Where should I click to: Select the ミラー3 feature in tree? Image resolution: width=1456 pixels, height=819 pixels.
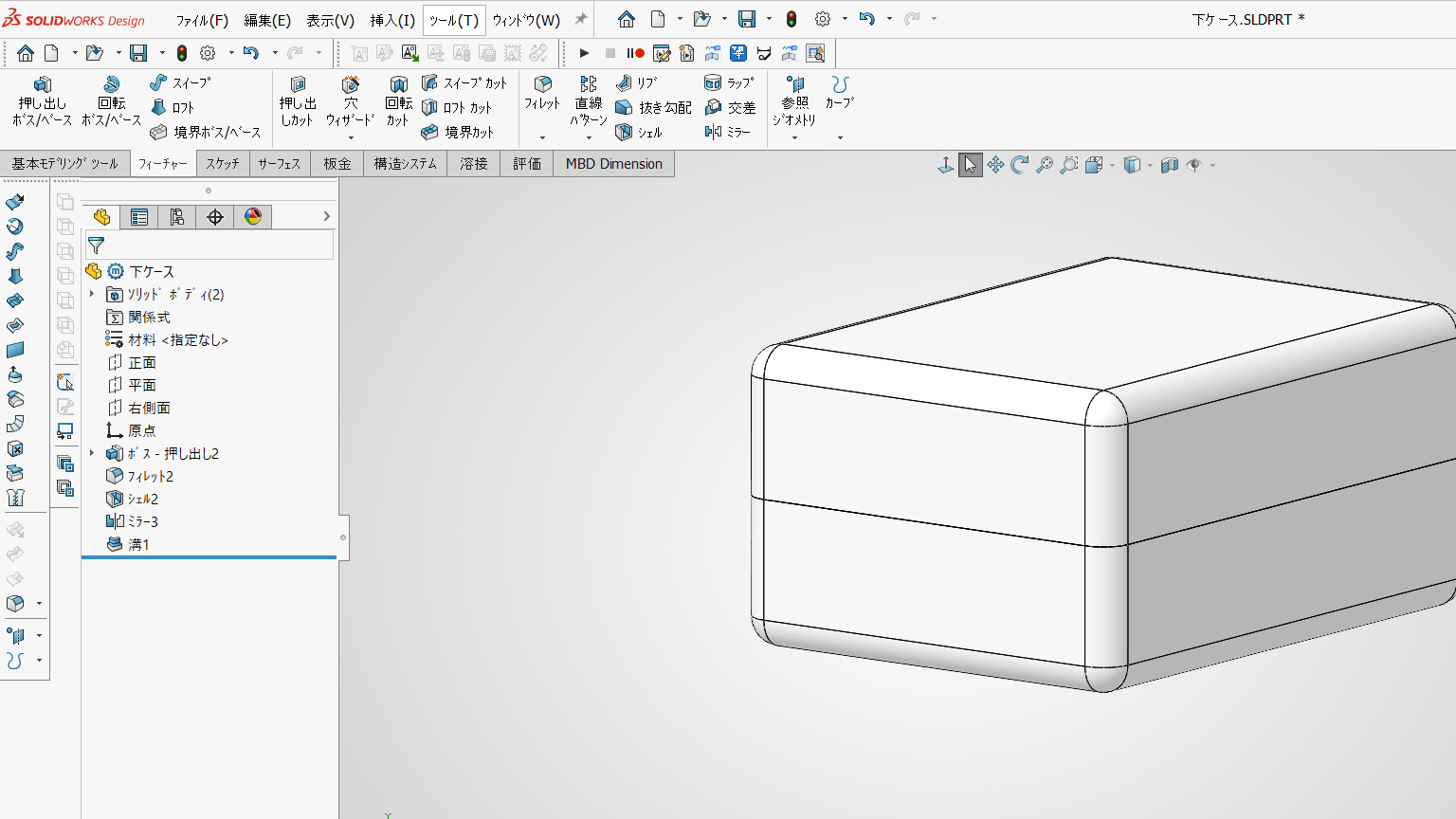point(132,522)
